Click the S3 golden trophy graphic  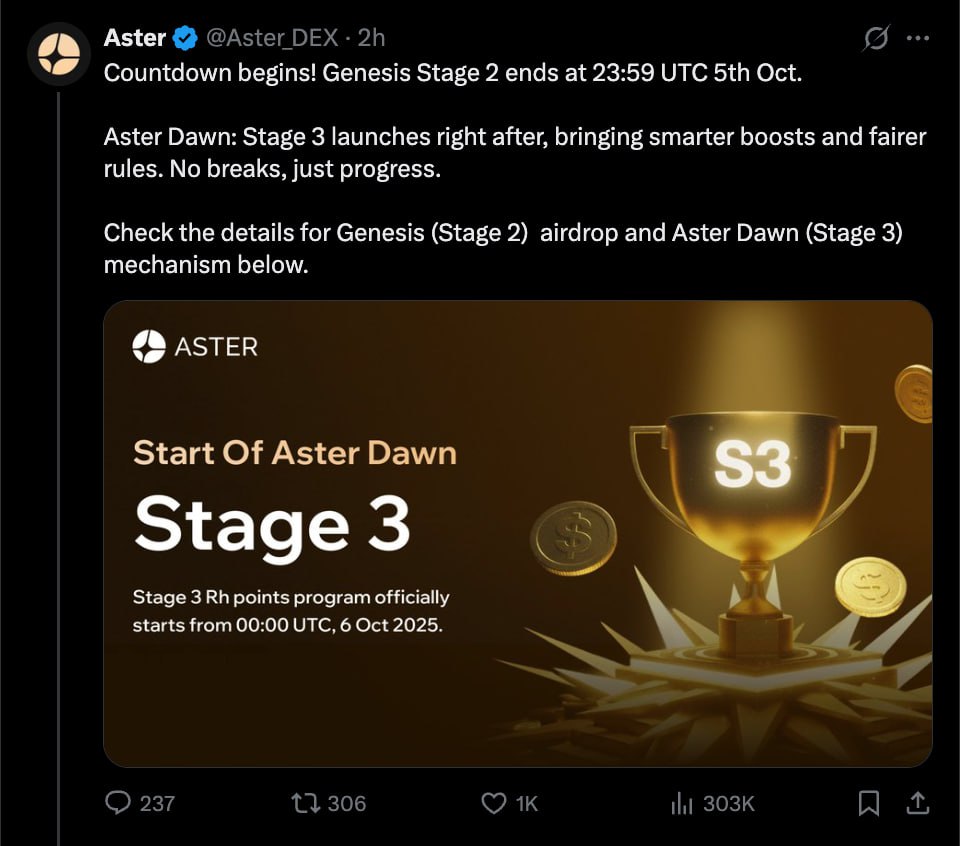tap(753, 490)
